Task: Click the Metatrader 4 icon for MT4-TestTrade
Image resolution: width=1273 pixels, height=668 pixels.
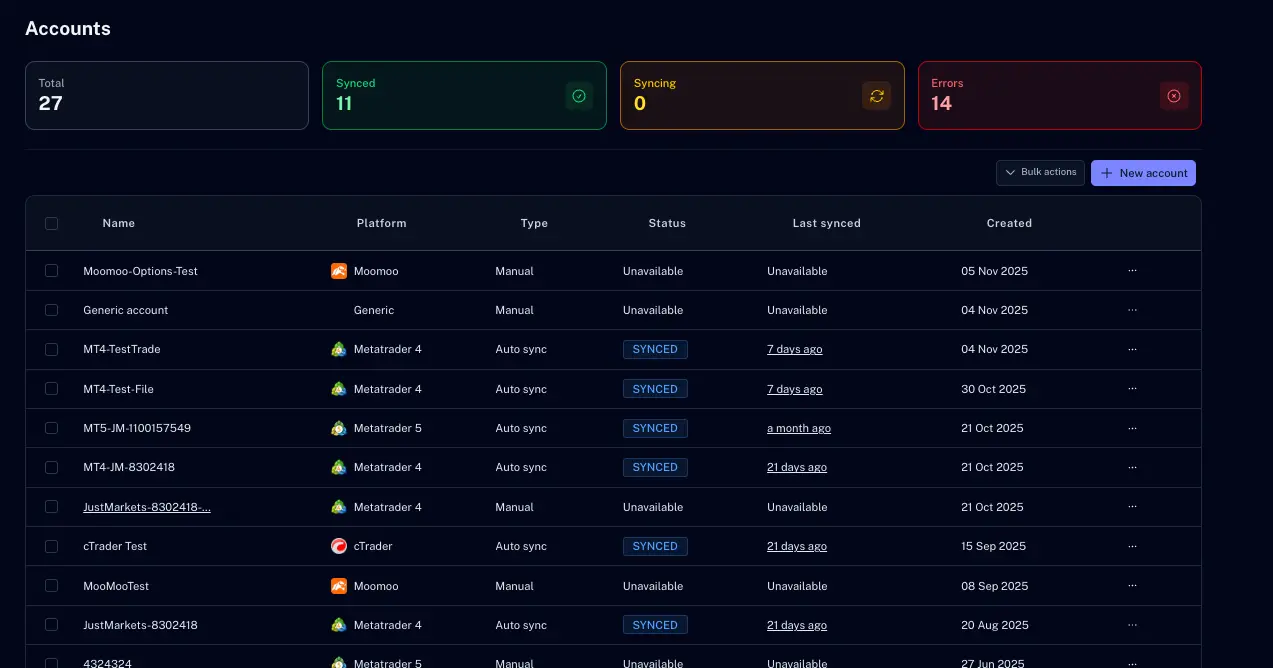Action: tap(339, 349)
